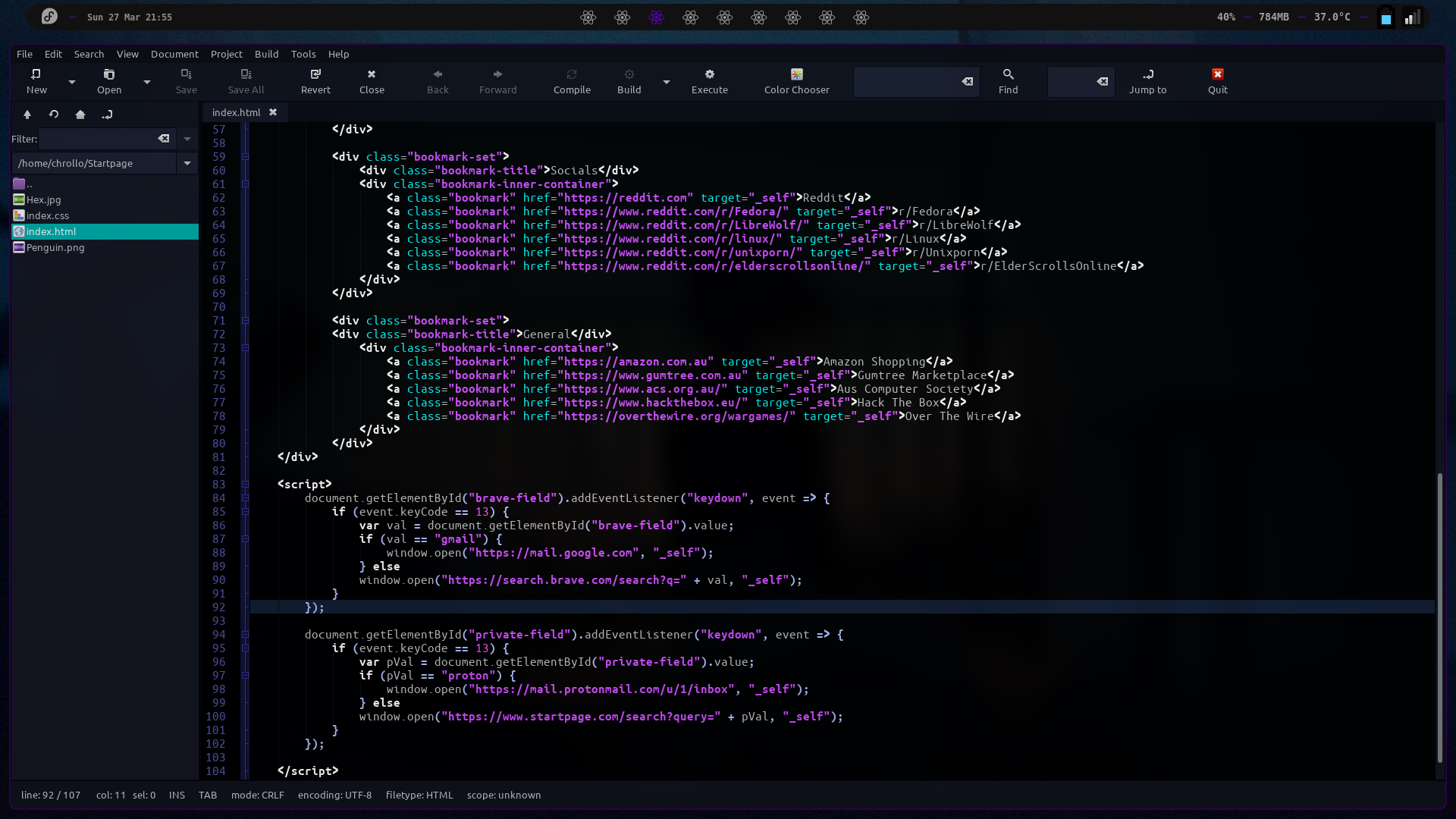Execute the current file

(x=710, y=81)
